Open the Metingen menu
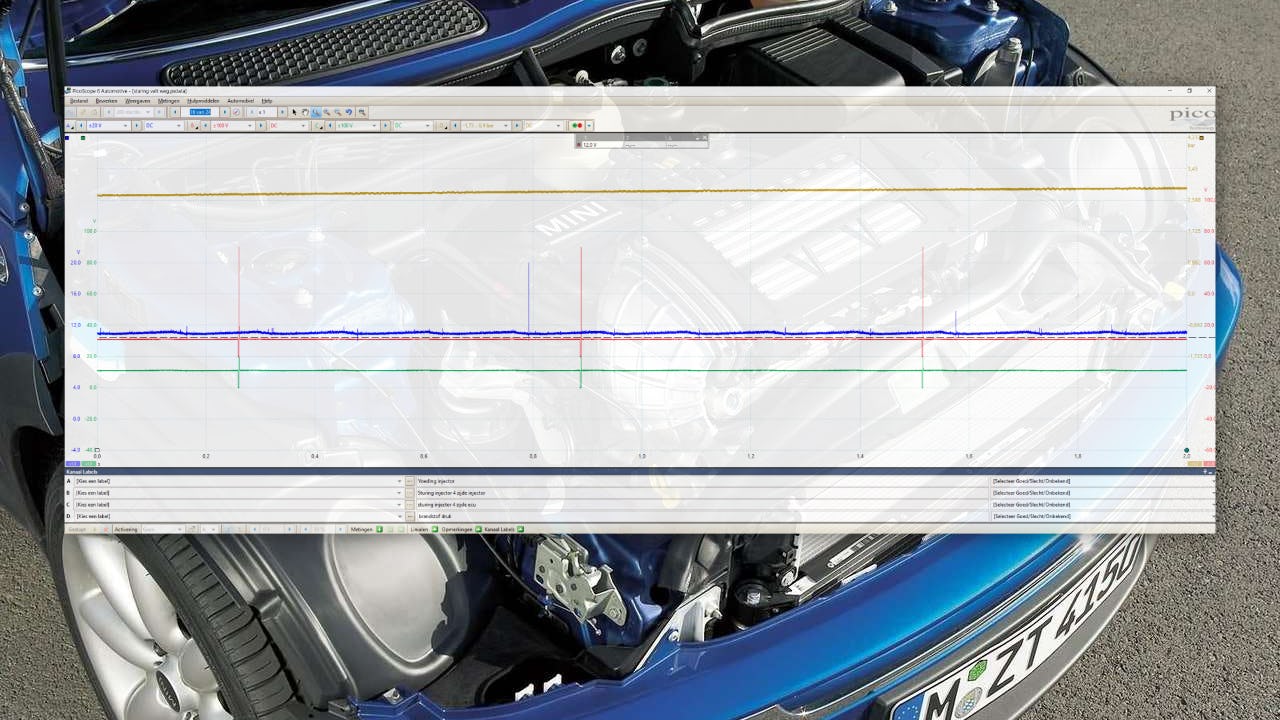The image size is (1280, 720). [x=168, y=101]
